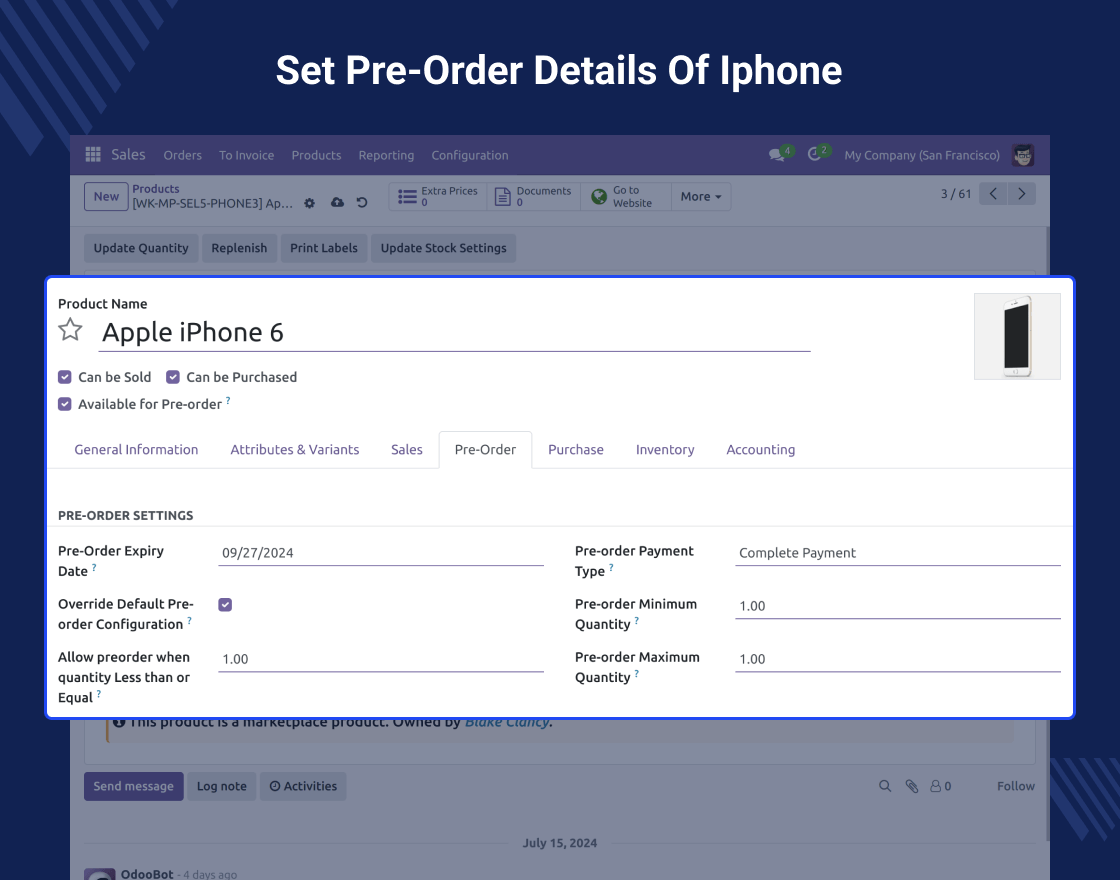
Task: Open the conversations chat icon
Action: click(x=776, y=155)
